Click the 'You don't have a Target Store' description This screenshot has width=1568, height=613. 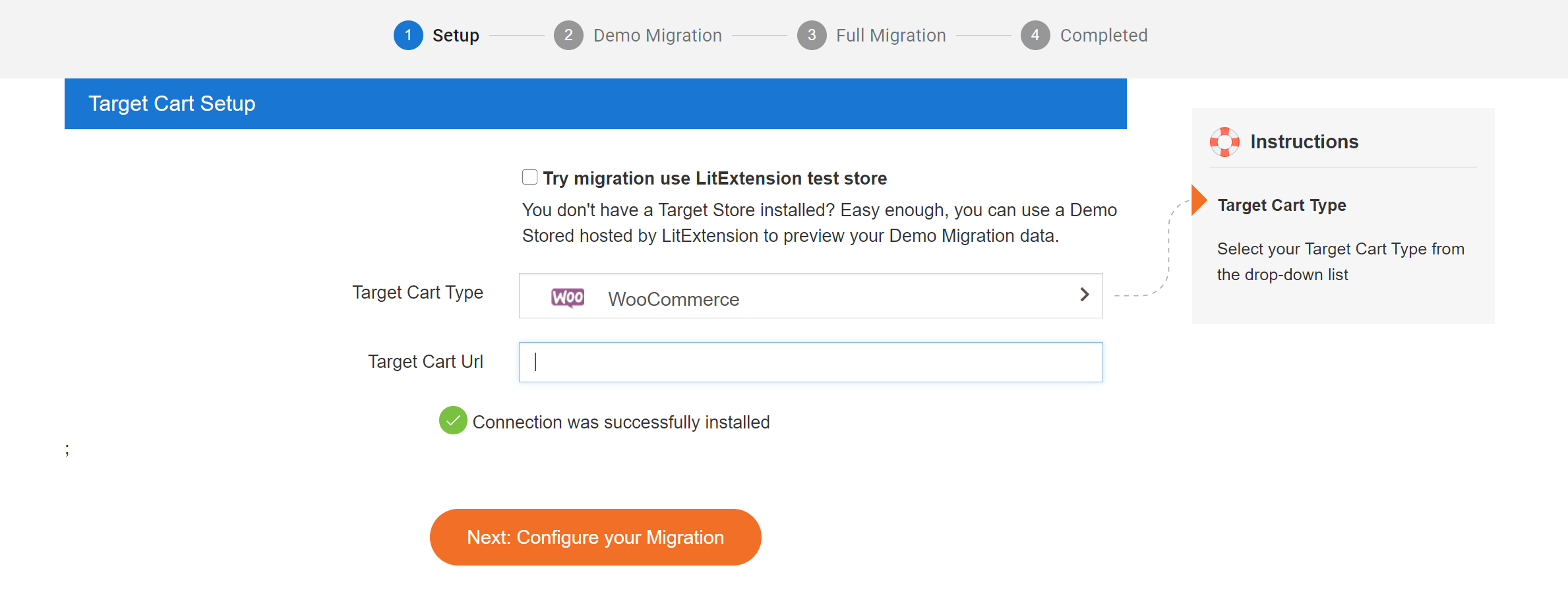click(820, 223)
